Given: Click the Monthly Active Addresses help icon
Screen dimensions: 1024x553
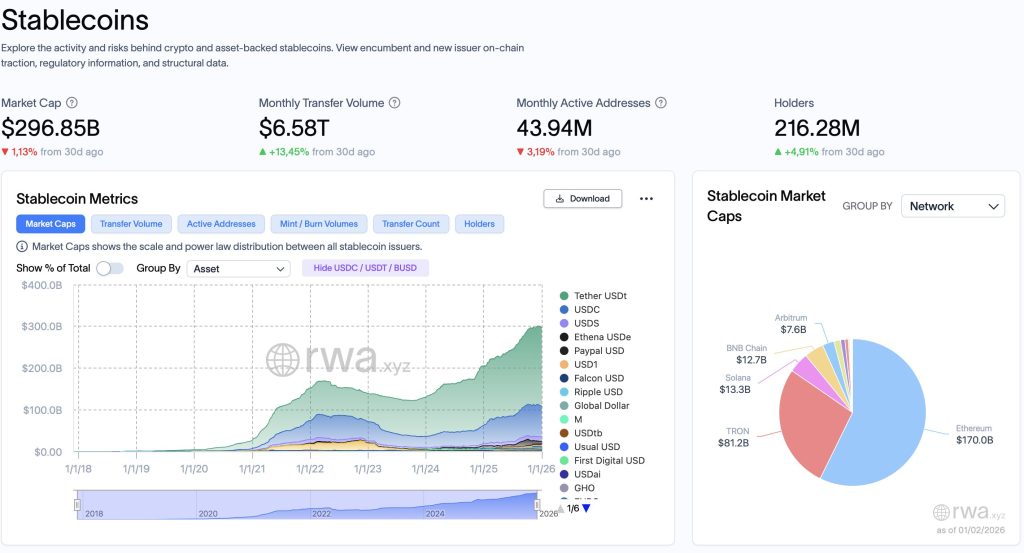Looking at the screenshot, I should 661,103.
